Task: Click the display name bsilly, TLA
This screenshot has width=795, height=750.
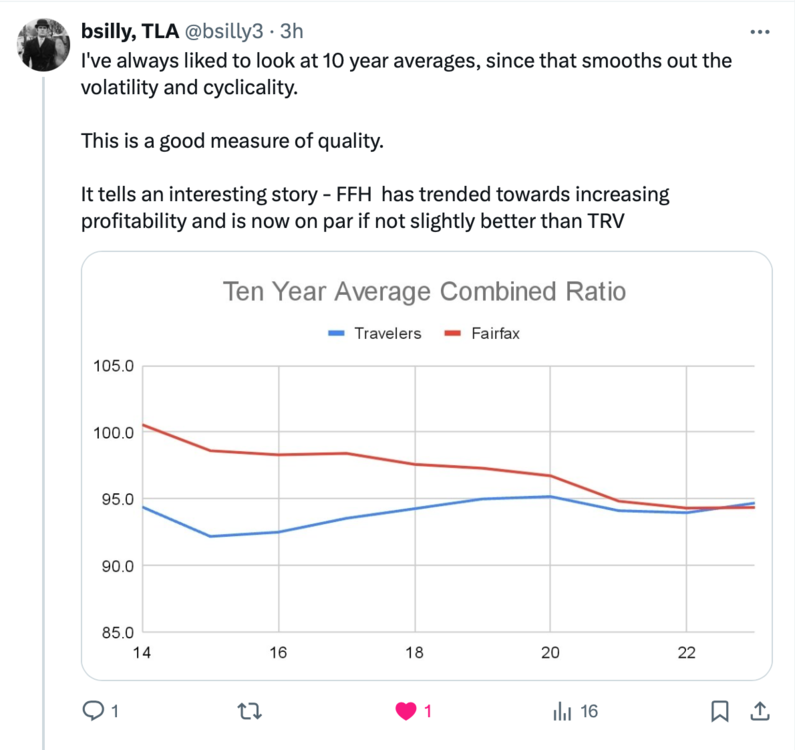Action: point(130,31)
